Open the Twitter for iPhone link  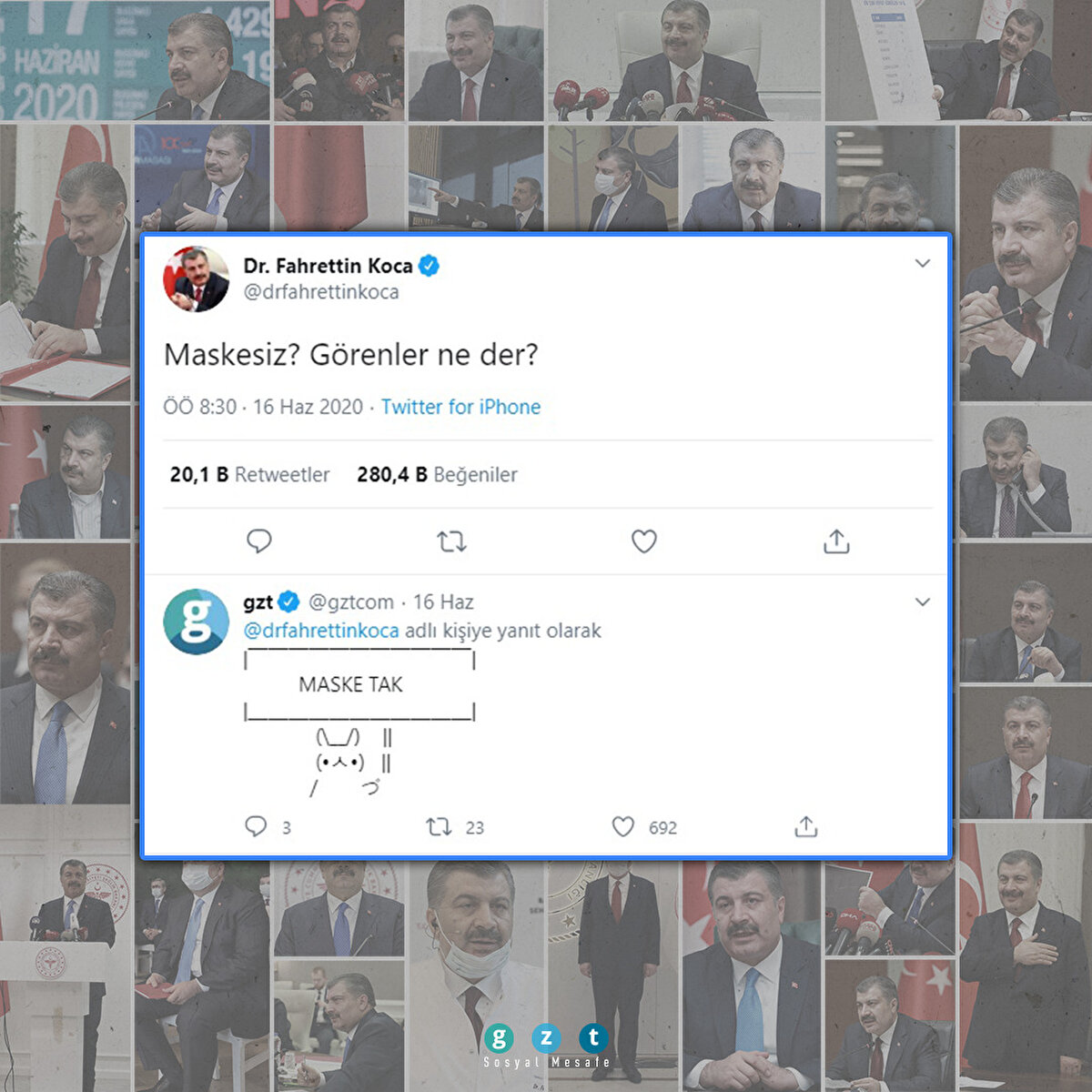(460, 407)
